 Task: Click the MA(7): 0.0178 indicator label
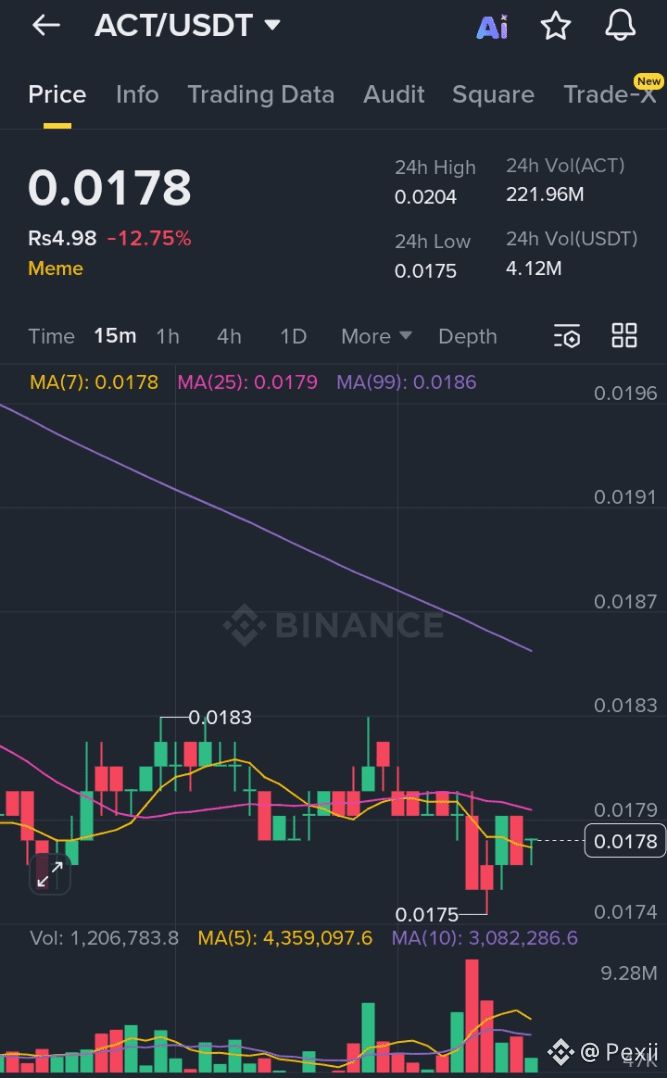pyautogui.click(x=94, y=382)
